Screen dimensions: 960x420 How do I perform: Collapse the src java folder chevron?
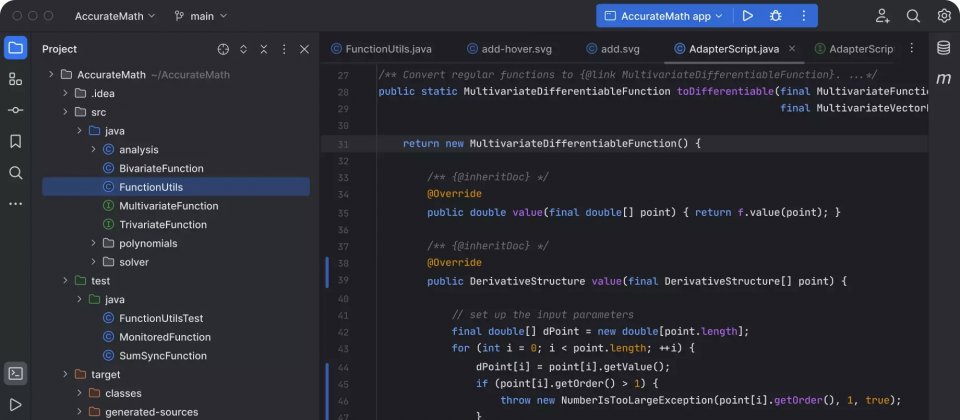tap(79, 130)
